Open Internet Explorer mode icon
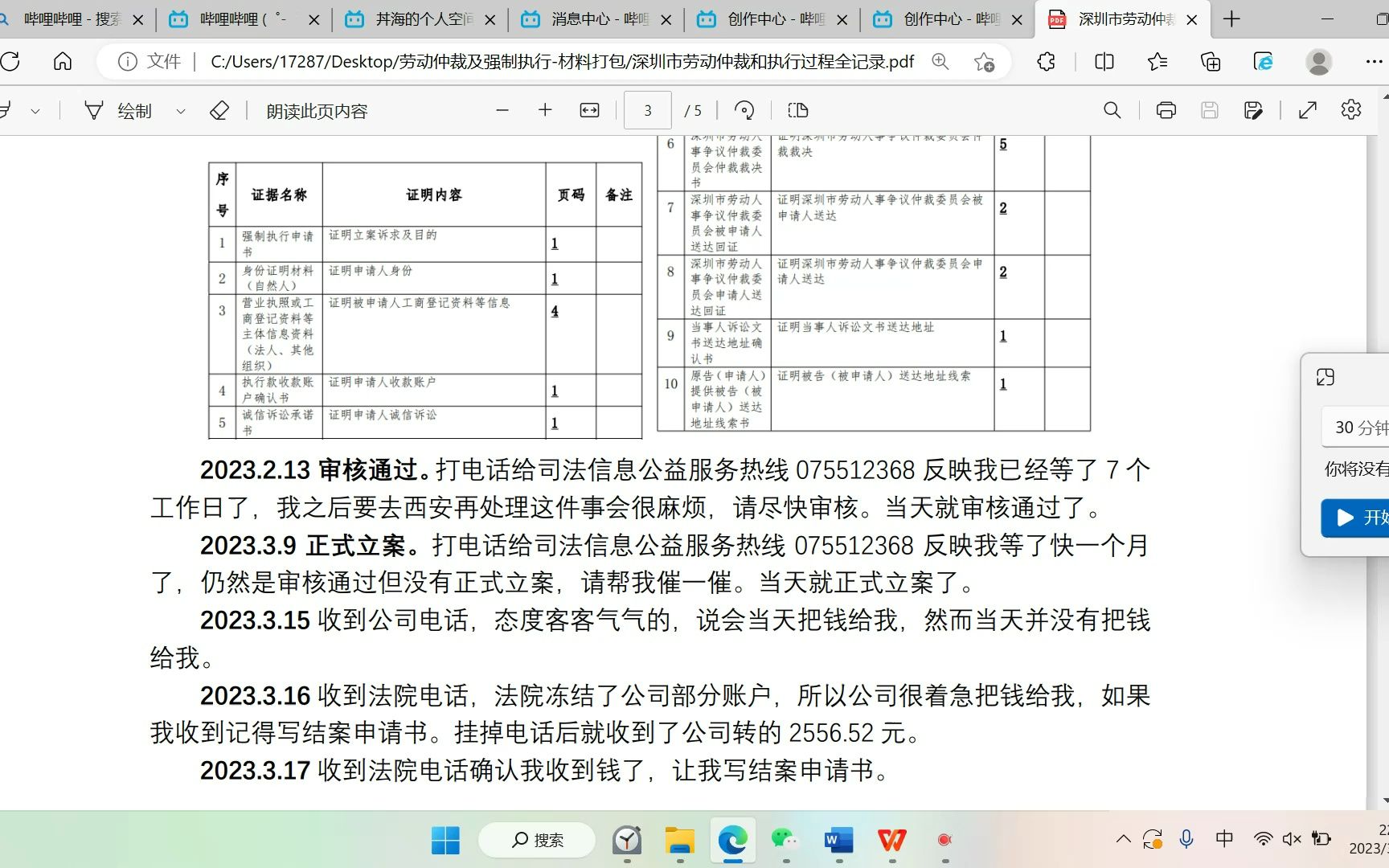This screenshot has height=868, width=1389. pyautogui.click(x=1264, y=62)
